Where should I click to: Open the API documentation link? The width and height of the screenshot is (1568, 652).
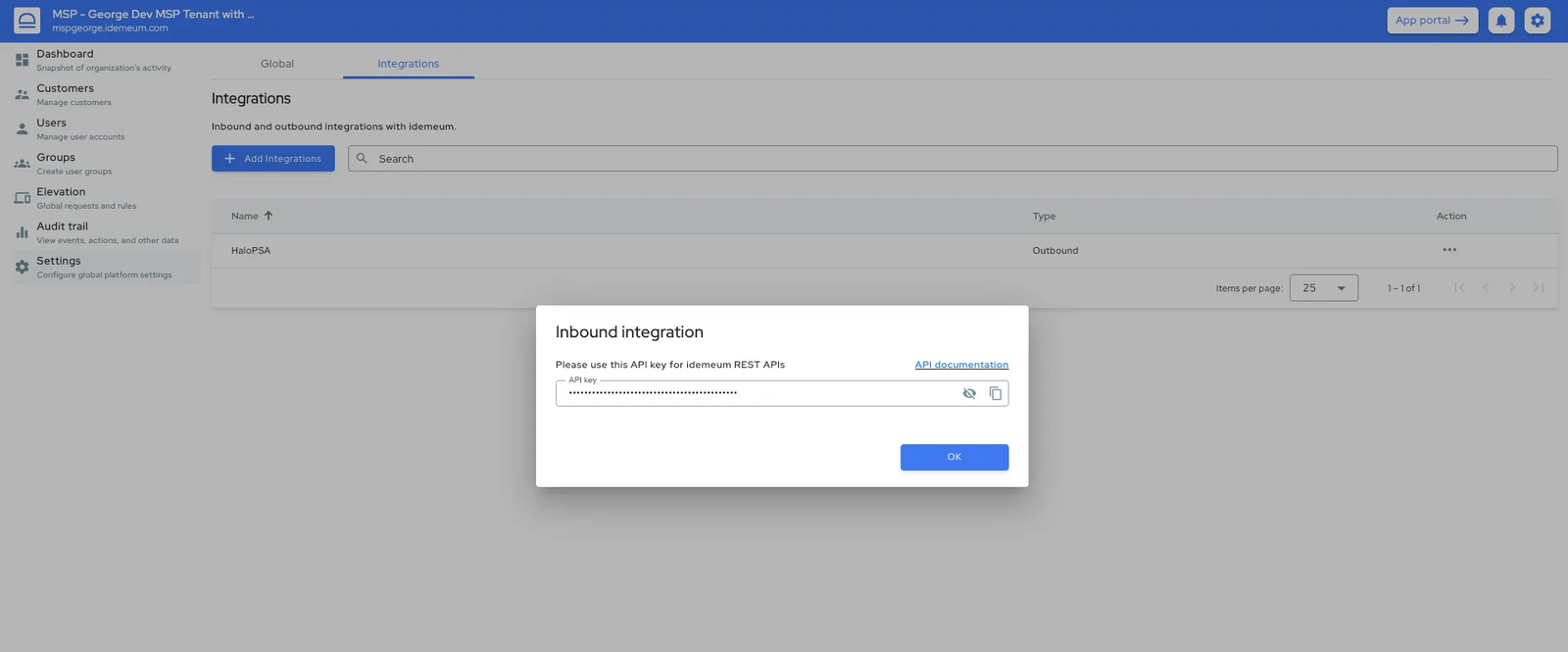click(x=961, y=365)
